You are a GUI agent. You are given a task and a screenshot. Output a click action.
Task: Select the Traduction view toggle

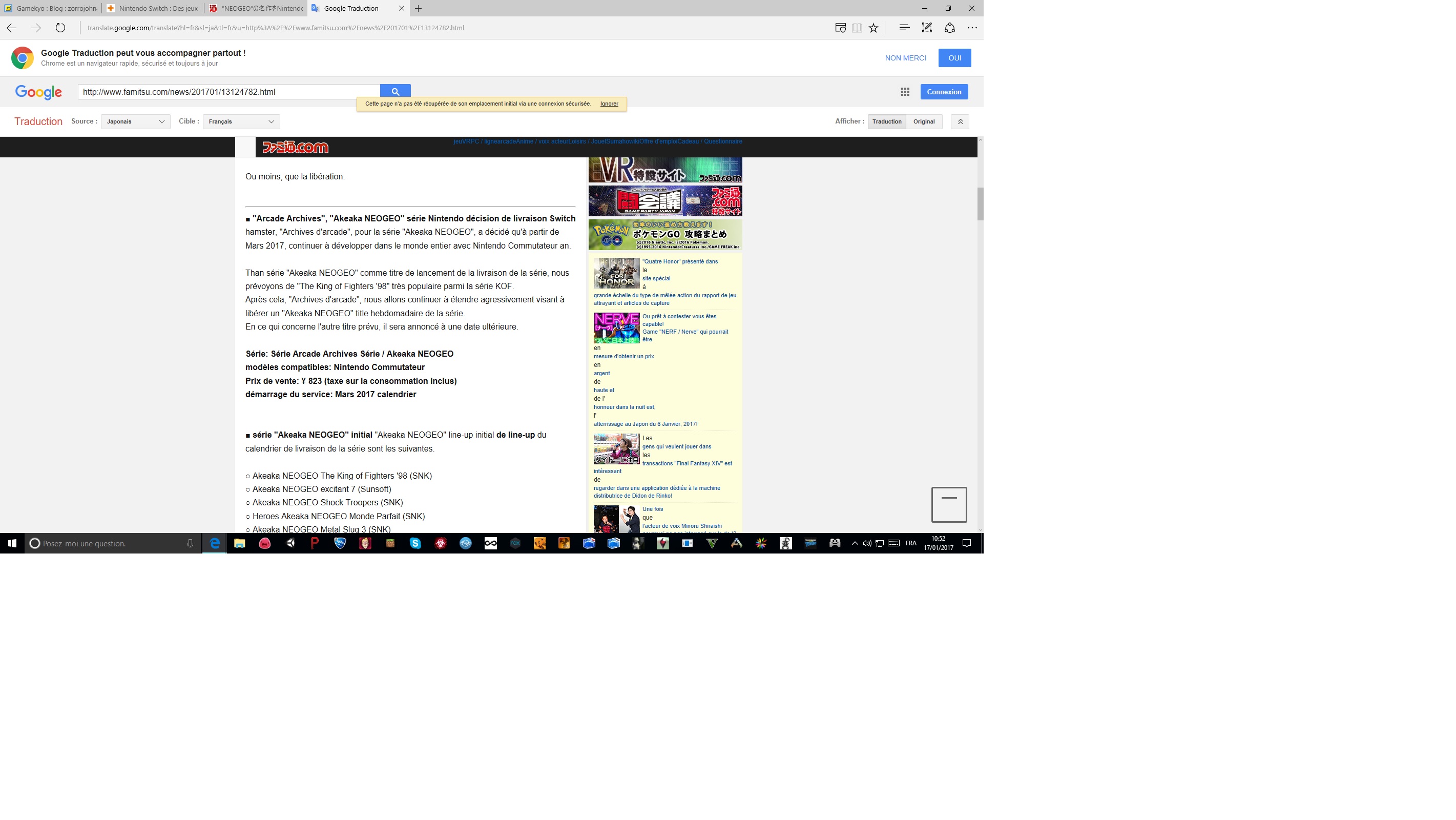click(x=887, y=121)
